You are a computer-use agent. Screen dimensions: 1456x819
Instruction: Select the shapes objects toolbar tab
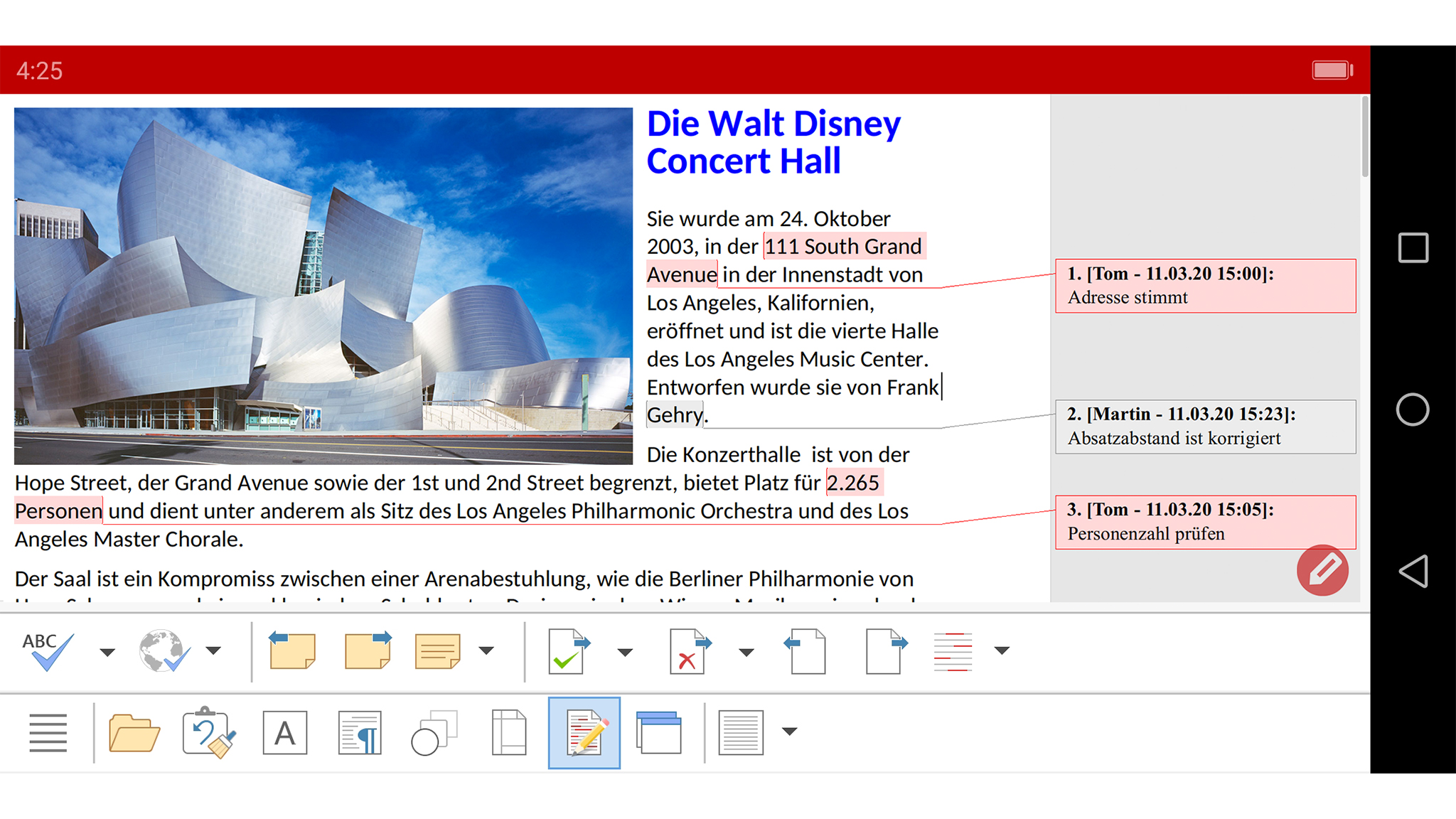(434, 732)
